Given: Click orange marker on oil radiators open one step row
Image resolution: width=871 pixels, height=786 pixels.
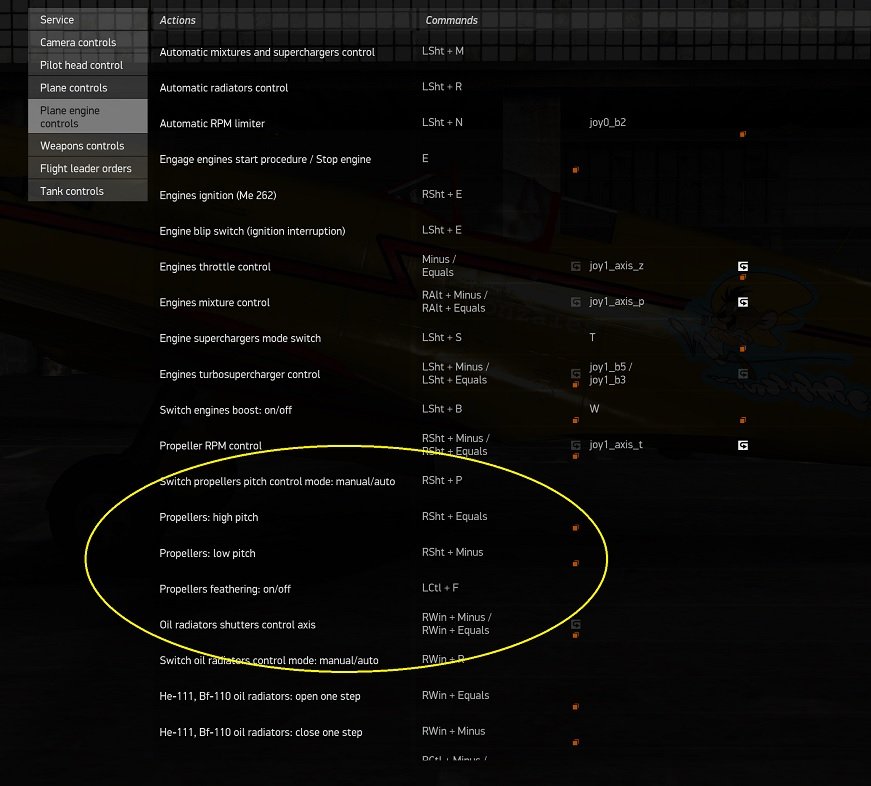Looking at the screenshot, I should (575, 707).
